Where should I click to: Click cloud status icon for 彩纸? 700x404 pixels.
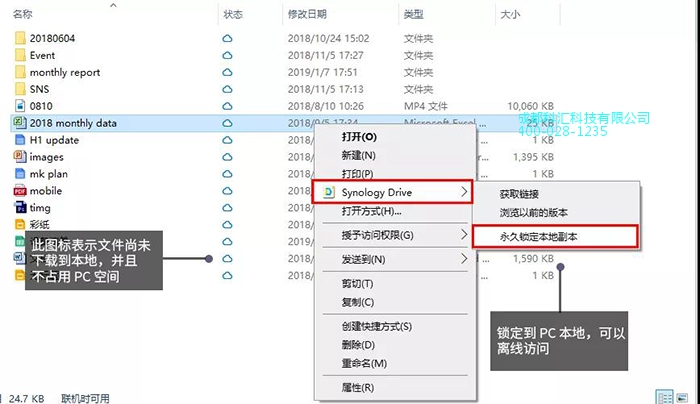point(227,225)
